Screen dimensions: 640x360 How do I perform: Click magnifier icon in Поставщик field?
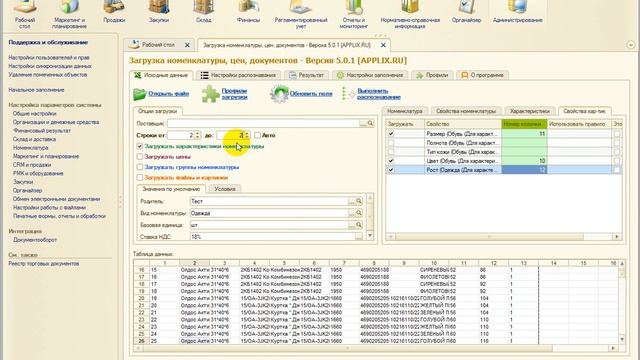click(x=370, y=123)
